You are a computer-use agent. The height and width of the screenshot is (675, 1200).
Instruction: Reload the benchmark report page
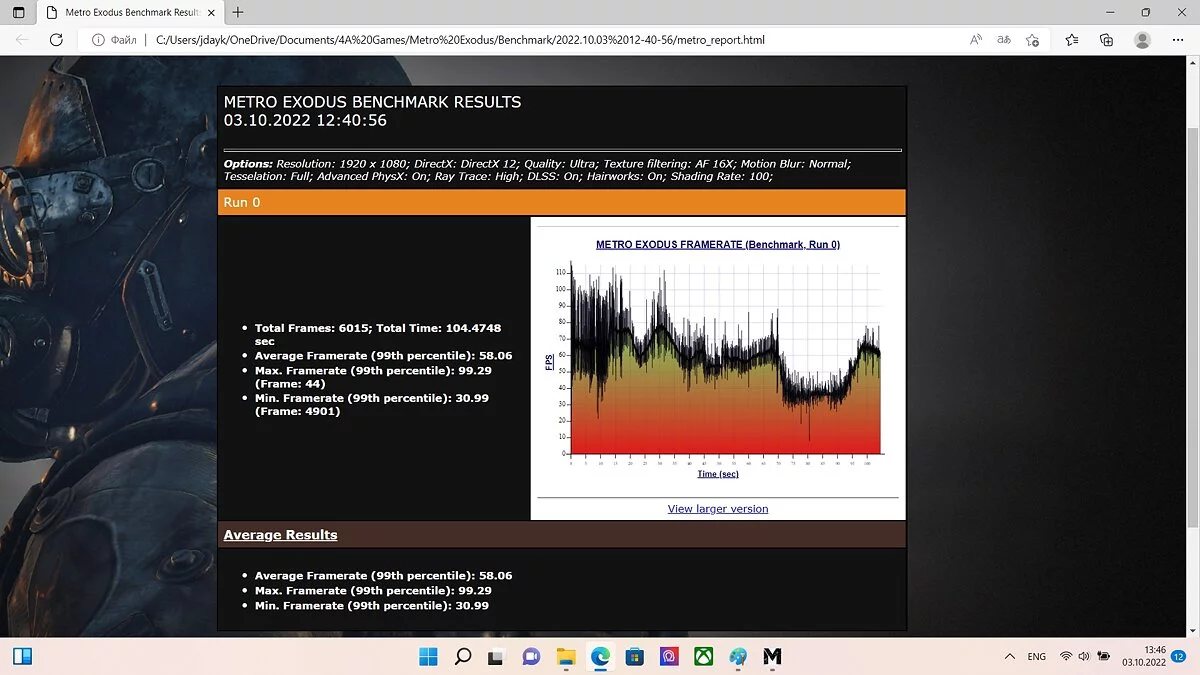point(56,40)
